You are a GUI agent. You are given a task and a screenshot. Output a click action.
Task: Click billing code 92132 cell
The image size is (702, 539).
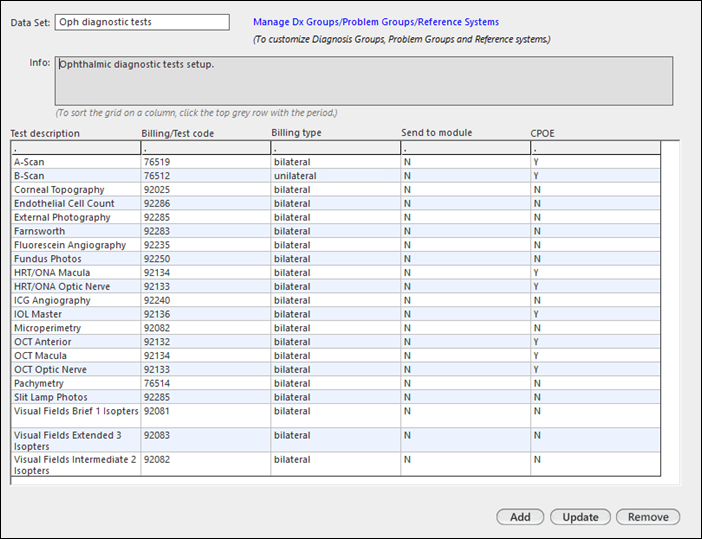tap(205, 342)
